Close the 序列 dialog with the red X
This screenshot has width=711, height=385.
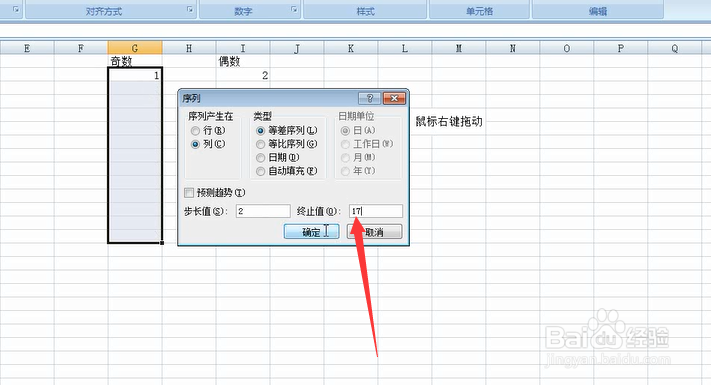(x=394, y=98)
